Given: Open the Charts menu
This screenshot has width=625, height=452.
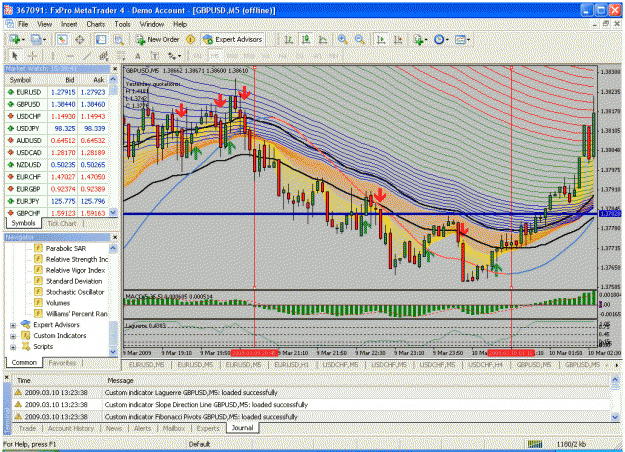Looking at the screenshot, I should point(96,24).
